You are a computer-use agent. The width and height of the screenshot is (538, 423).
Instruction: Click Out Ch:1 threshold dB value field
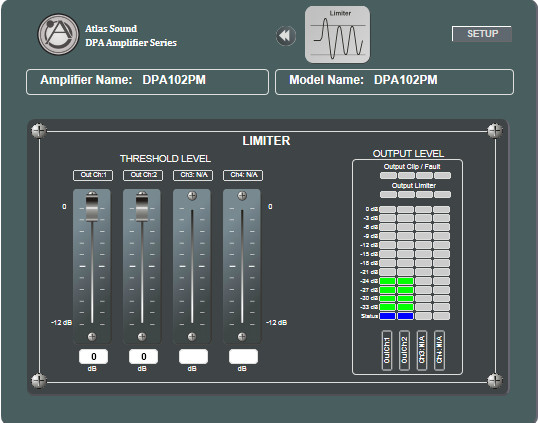[93, 356]
